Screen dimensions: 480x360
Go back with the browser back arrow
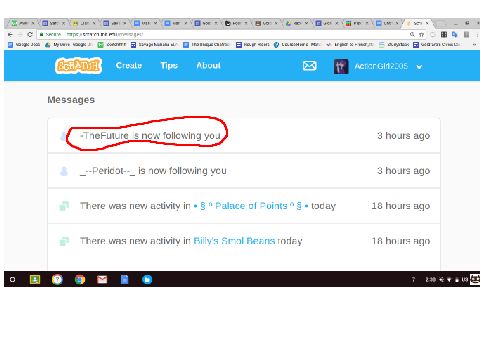(x=10, y=34)
